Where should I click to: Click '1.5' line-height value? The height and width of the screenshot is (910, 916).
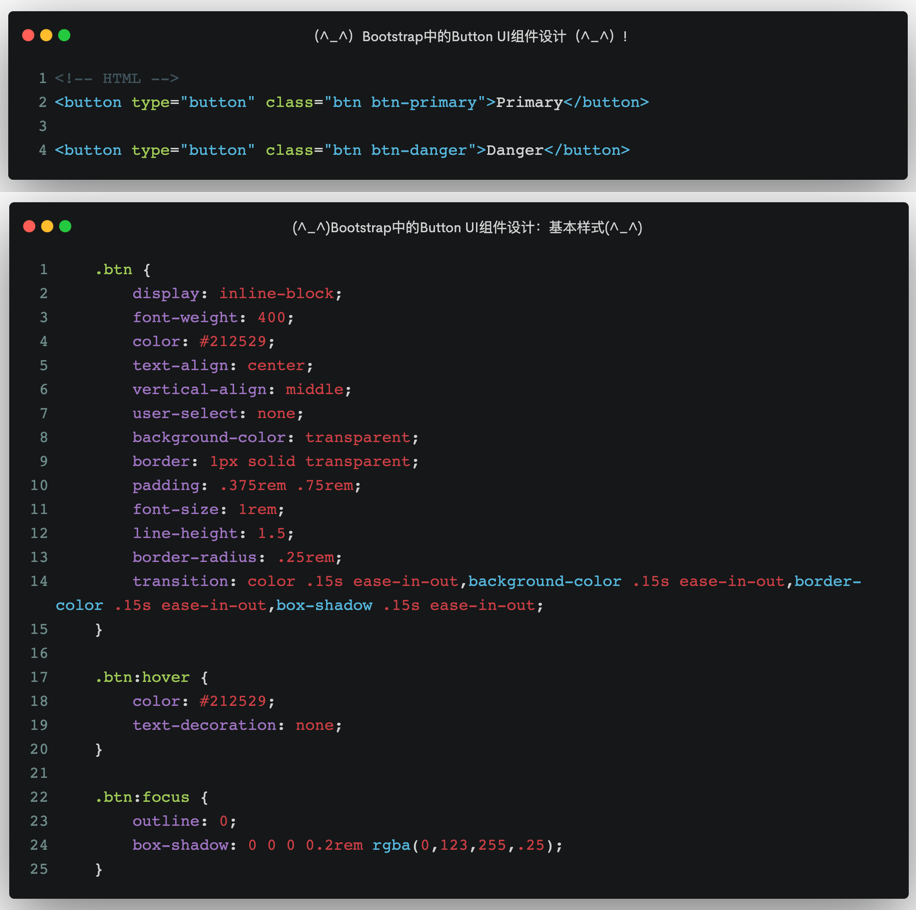click(272, 533)
